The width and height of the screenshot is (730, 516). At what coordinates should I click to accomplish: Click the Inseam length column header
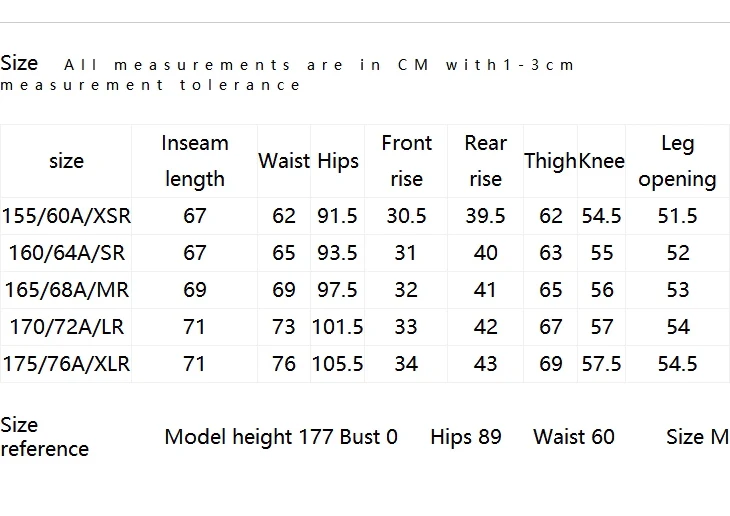pyautogui.click(x=195, y=161)
